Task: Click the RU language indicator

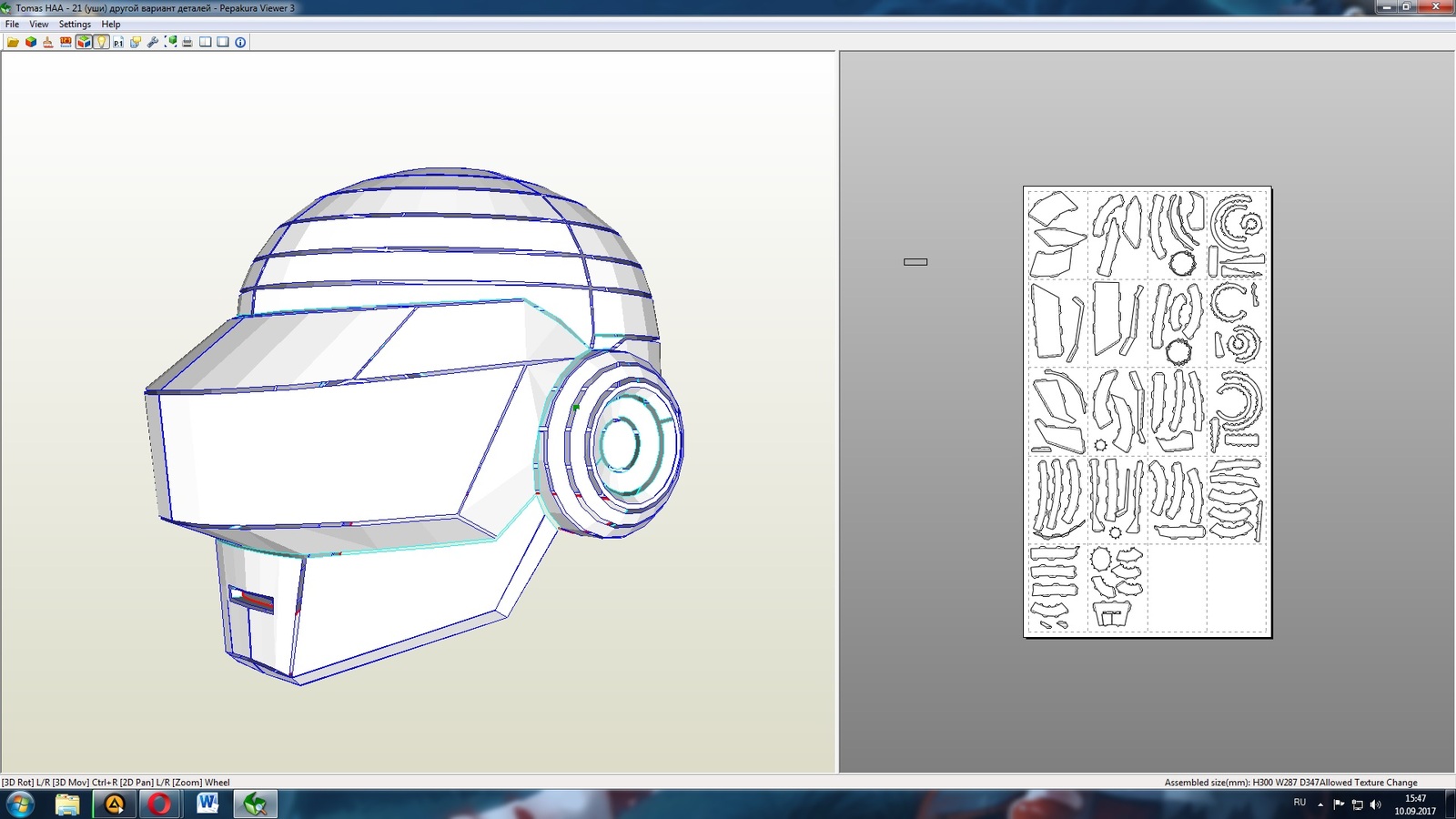Action: click(1299, 803)
